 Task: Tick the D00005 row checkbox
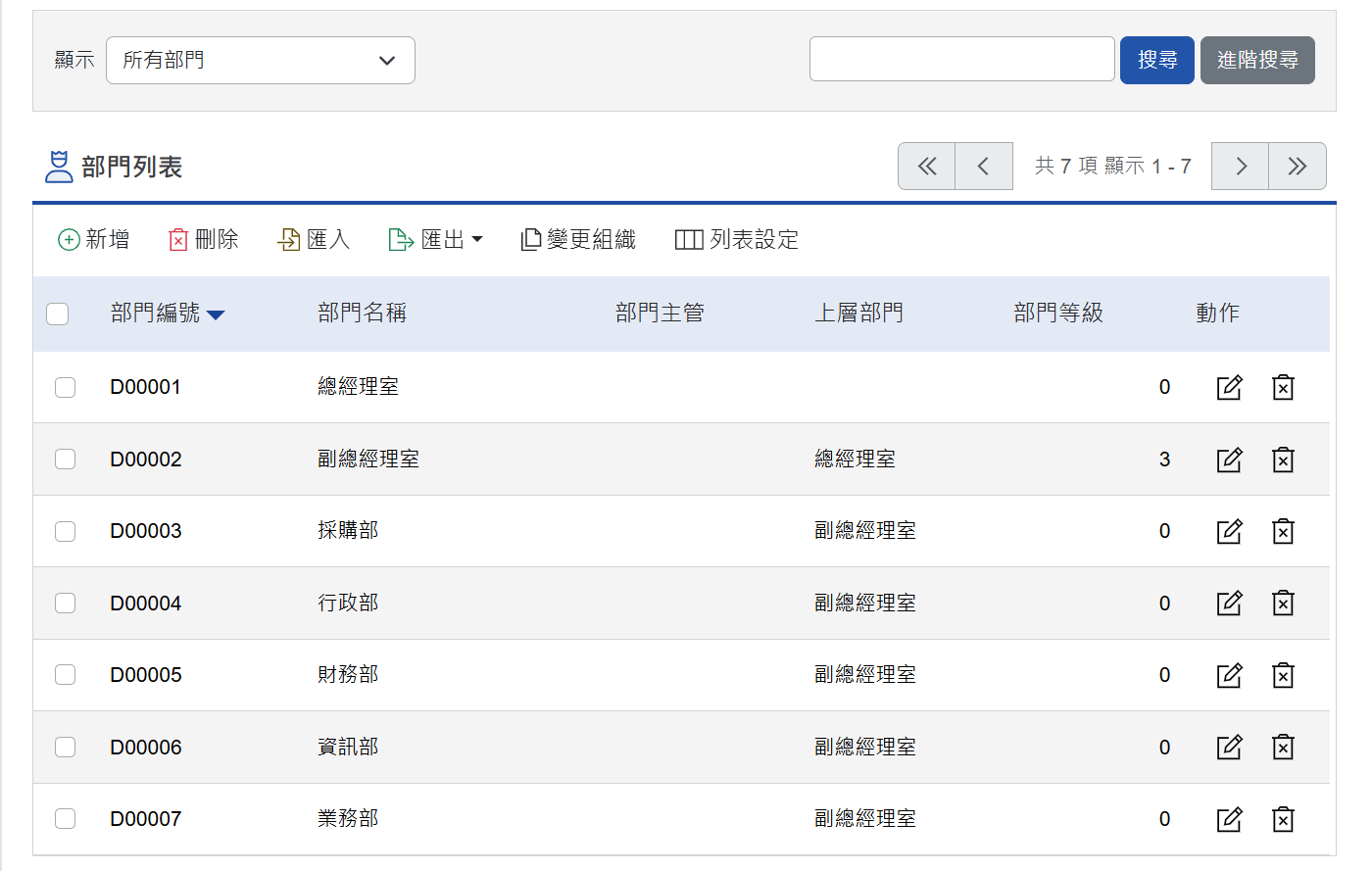[66, 675]
